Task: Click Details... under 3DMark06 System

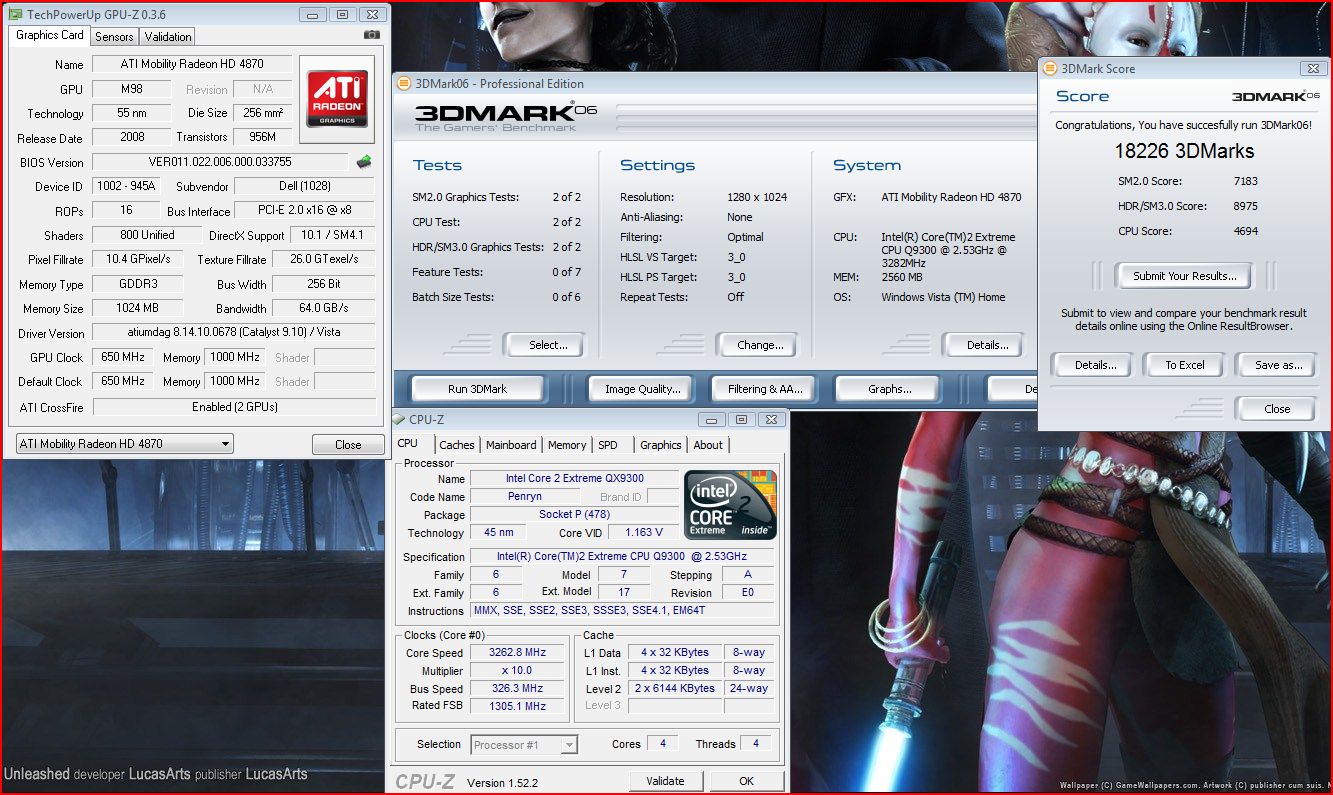Action: pyautogui.click(x=983, y=345)
